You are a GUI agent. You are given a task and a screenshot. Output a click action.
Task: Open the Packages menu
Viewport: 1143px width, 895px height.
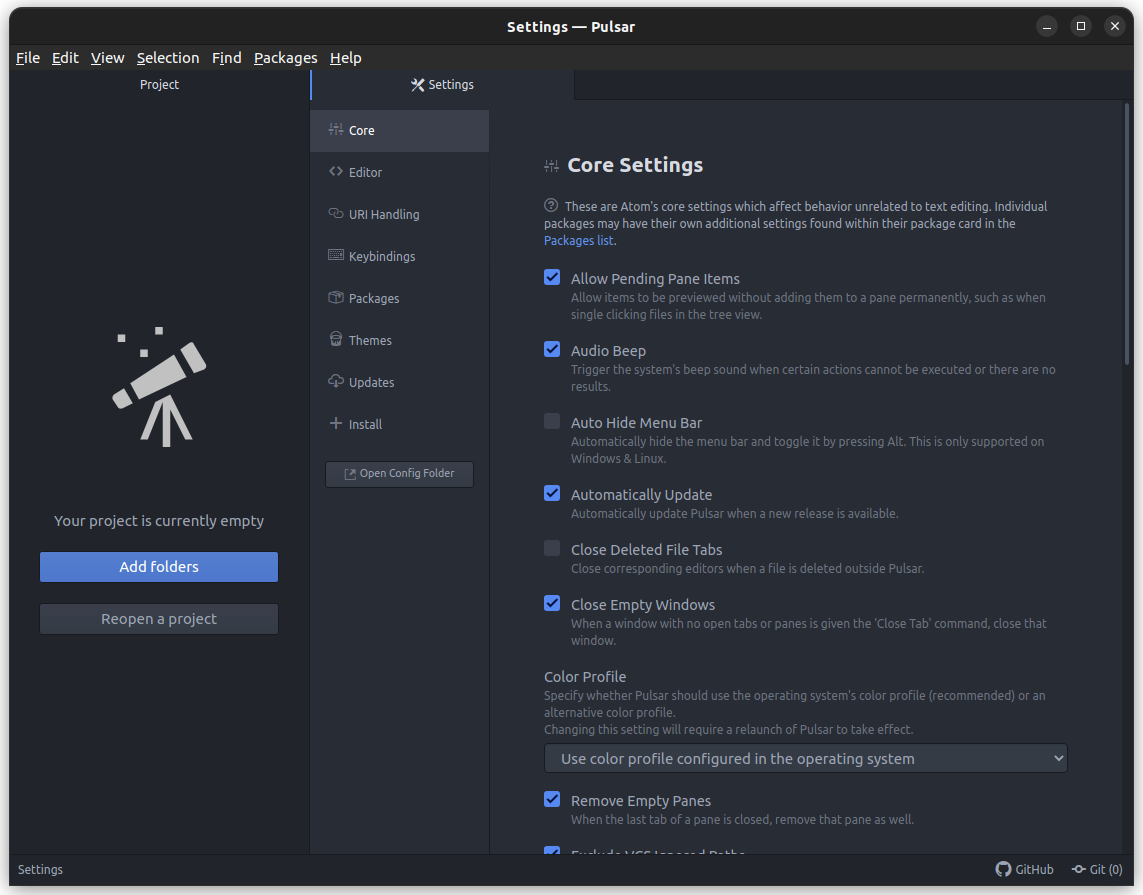pos(285,58)
